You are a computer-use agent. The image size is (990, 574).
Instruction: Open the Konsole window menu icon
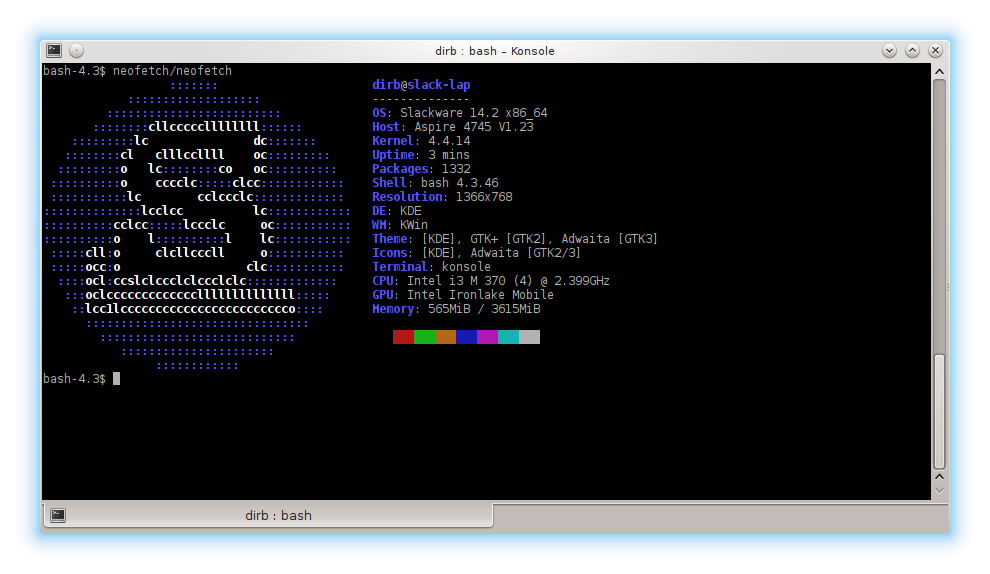54,50
